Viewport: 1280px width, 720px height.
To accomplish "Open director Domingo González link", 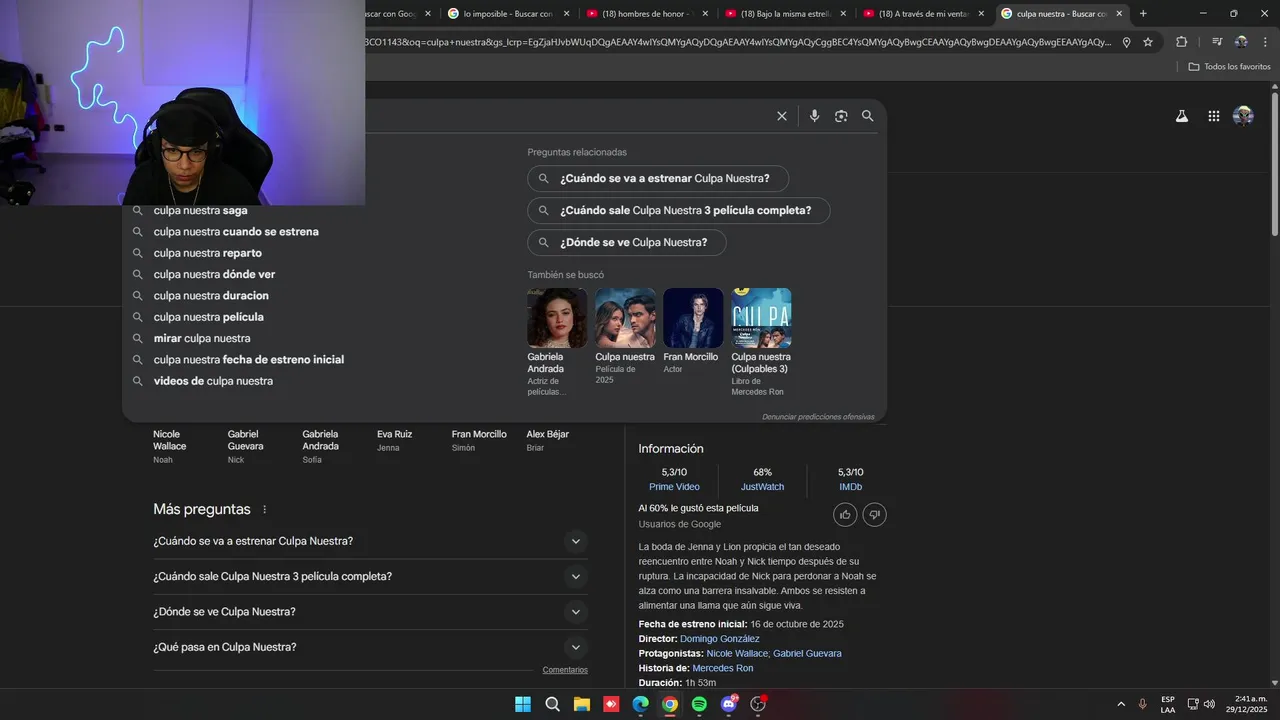I will [720, 639].
